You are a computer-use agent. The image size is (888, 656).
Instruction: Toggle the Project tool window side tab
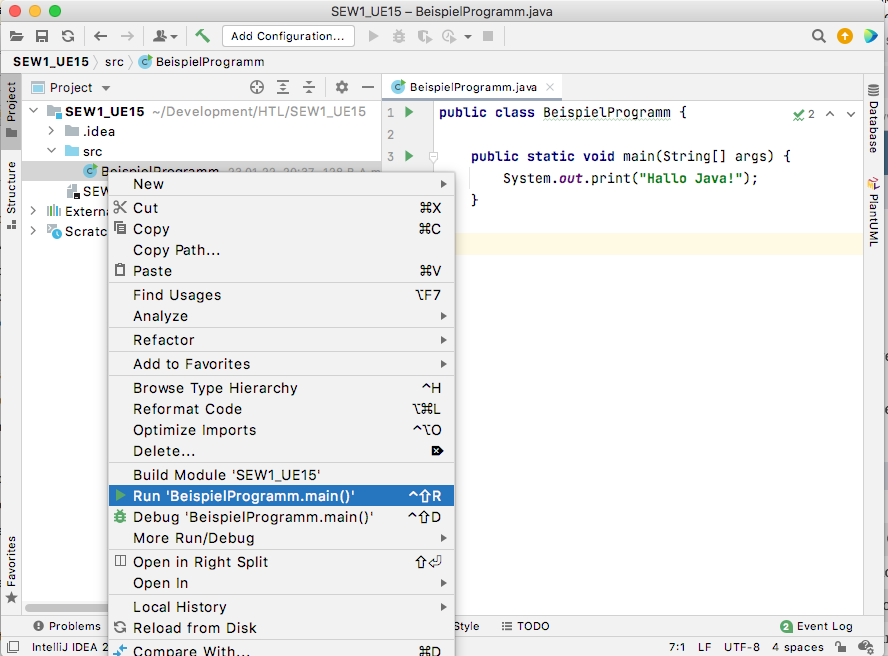(x=11, y=110)
